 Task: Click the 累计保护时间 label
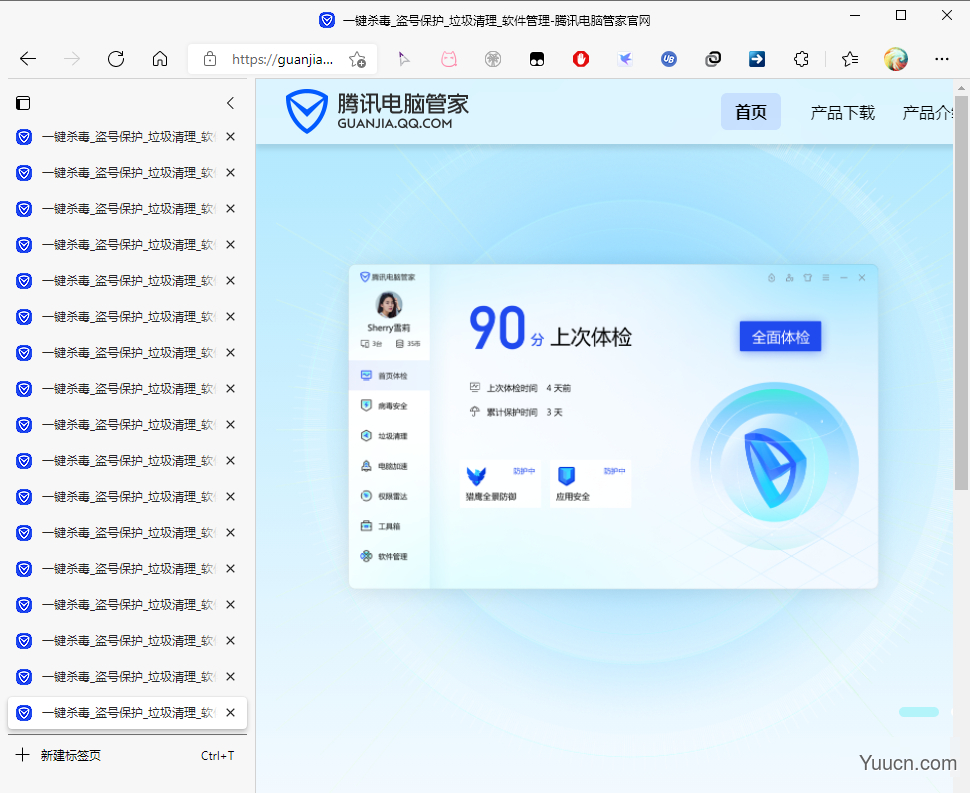(512, 412)
